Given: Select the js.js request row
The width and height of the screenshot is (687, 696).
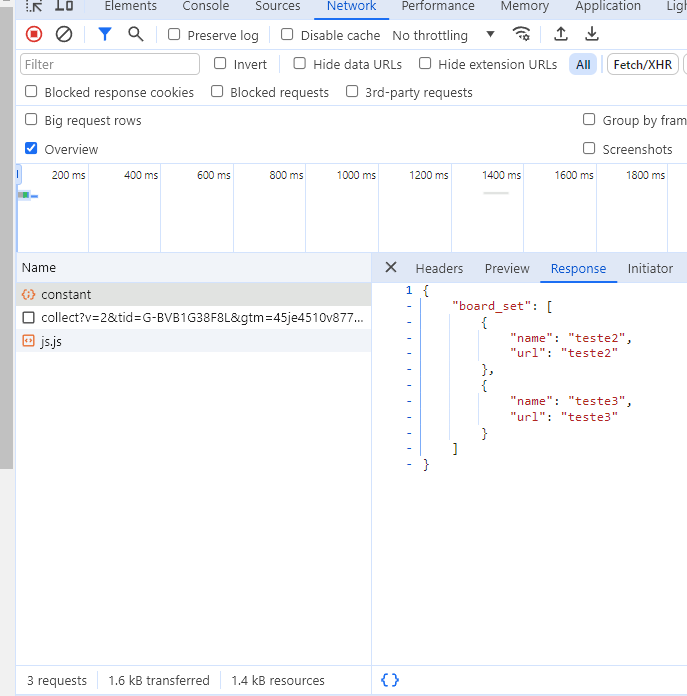Looking at the screenshot, I should pos(193,341).
